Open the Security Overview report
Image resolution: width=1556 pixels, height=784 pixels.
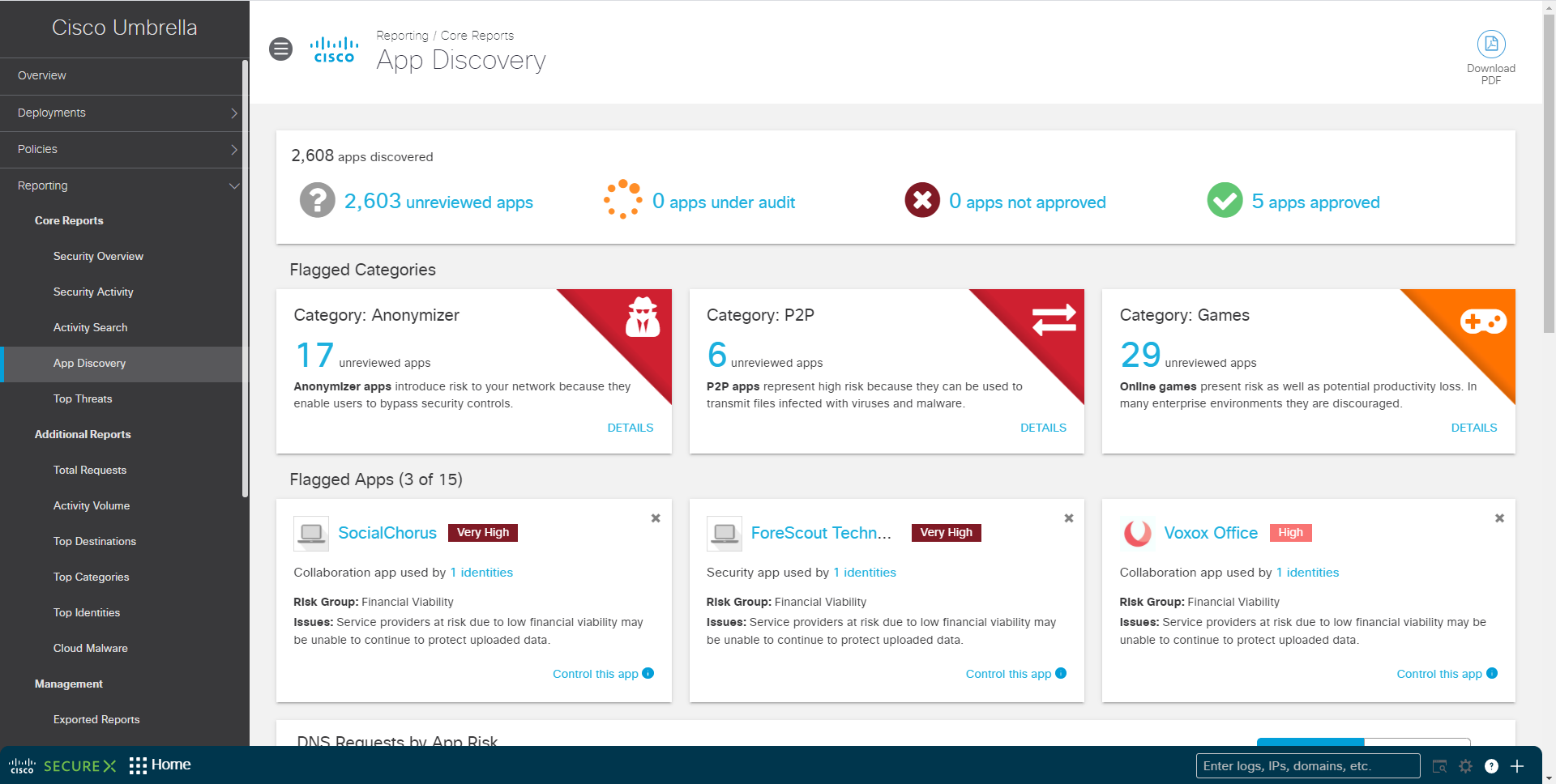[x=98, y=256]
